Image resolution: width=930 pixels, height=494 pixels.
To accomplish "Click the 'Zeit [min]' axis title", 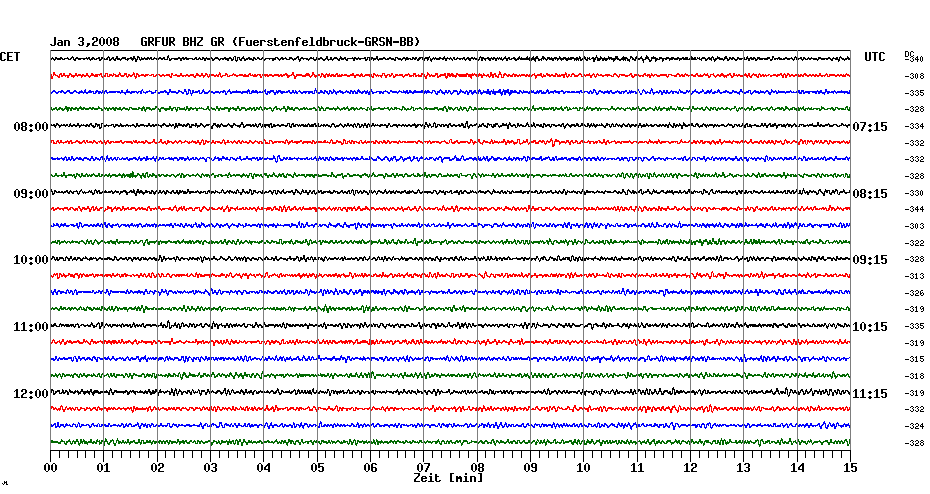I will coord(448,478).
